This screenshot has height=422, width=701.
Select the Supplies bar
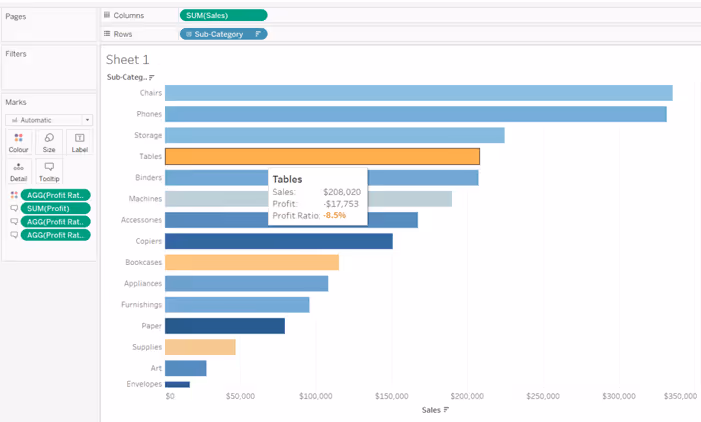[200, 347]
